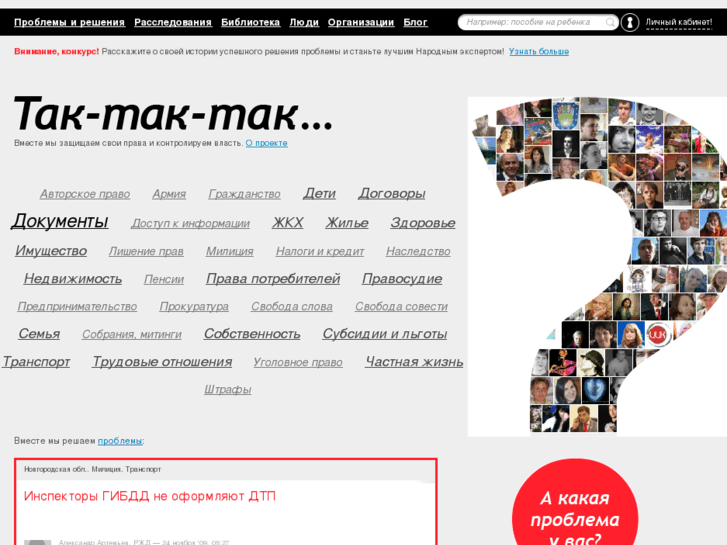Select 'Авторское право' tag
This screenshot has height=545, width=727.
pyautogui.click(x=85, y=194)
